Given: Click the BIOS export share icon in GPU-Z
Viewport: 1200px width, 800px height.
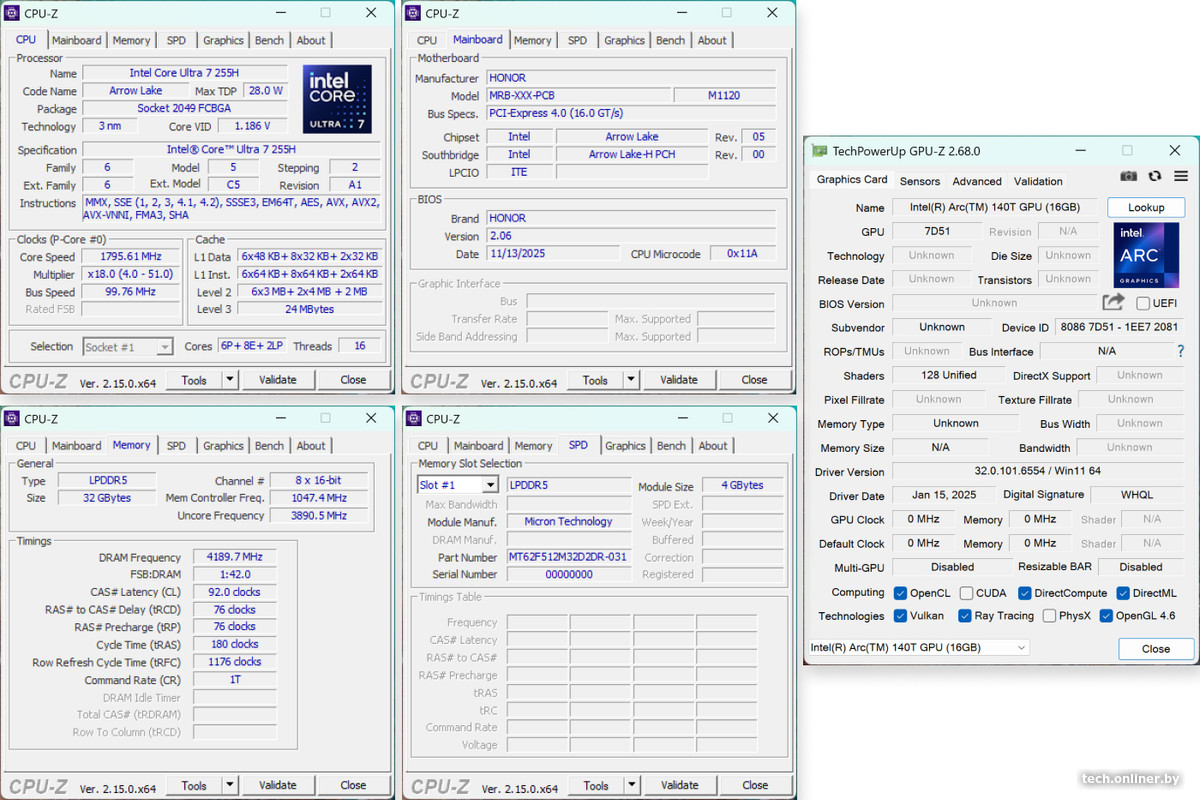Looking at the screenshot, I should [1114, 303].
